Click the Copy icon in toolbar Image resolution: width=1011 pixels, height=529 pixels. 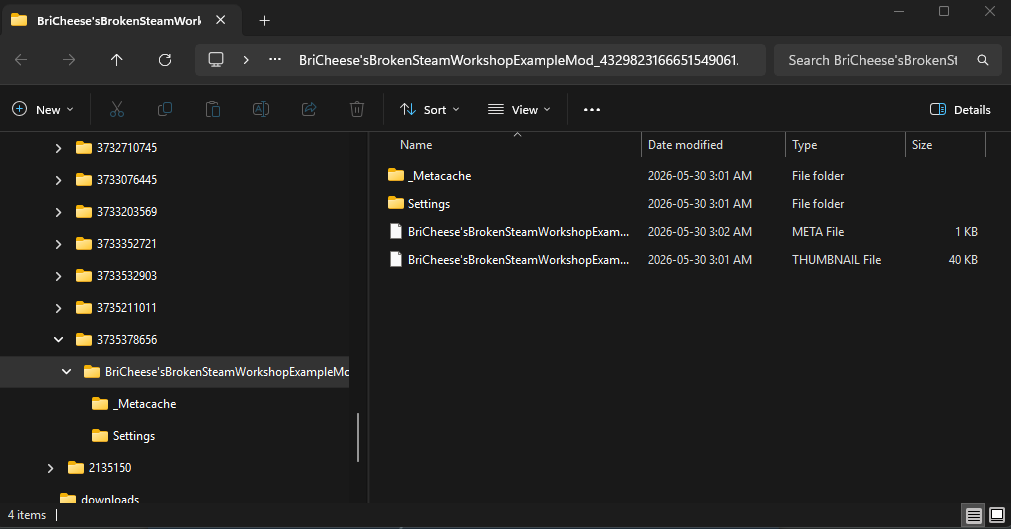point(165,110)
